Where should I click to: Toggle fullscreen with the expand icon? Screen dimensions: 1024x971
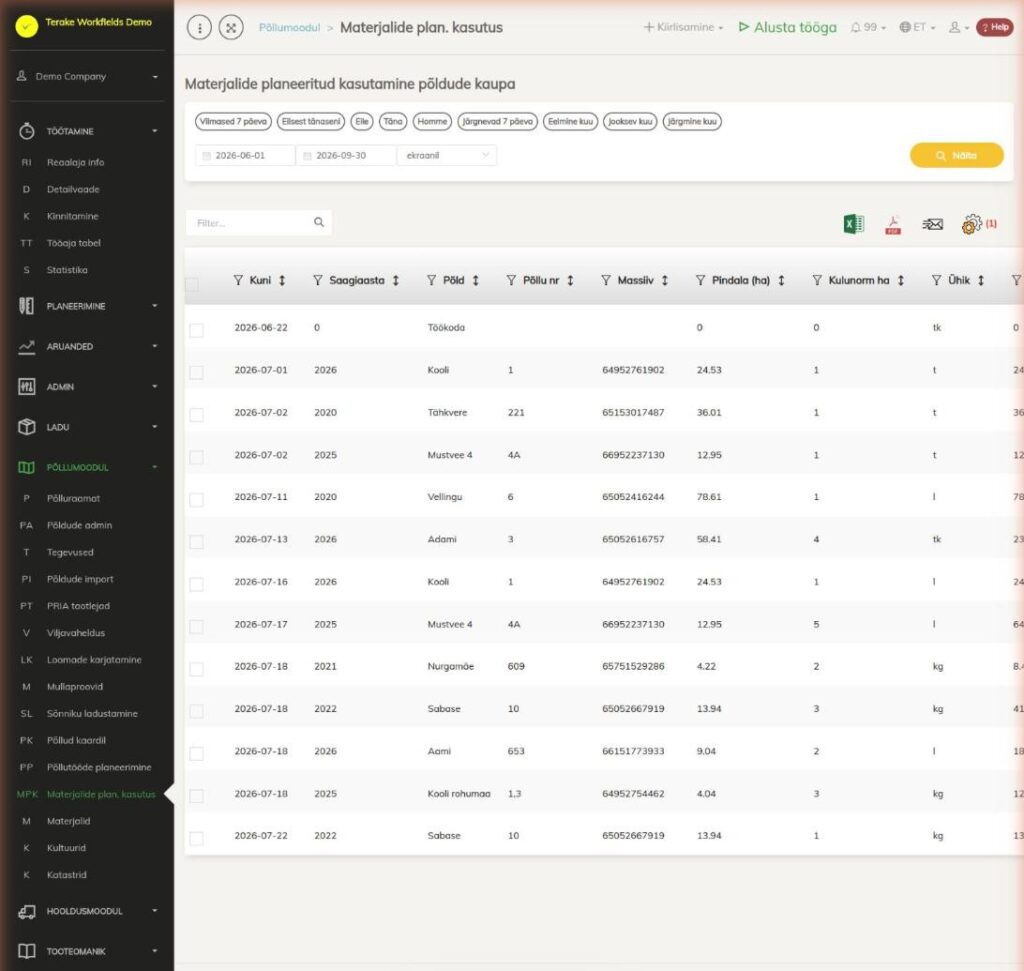click(231, 27)
